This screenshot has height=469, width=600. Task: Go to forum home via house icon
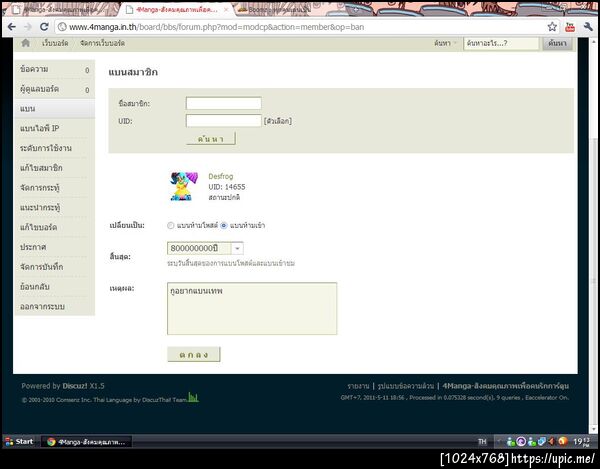pos(26,43)
